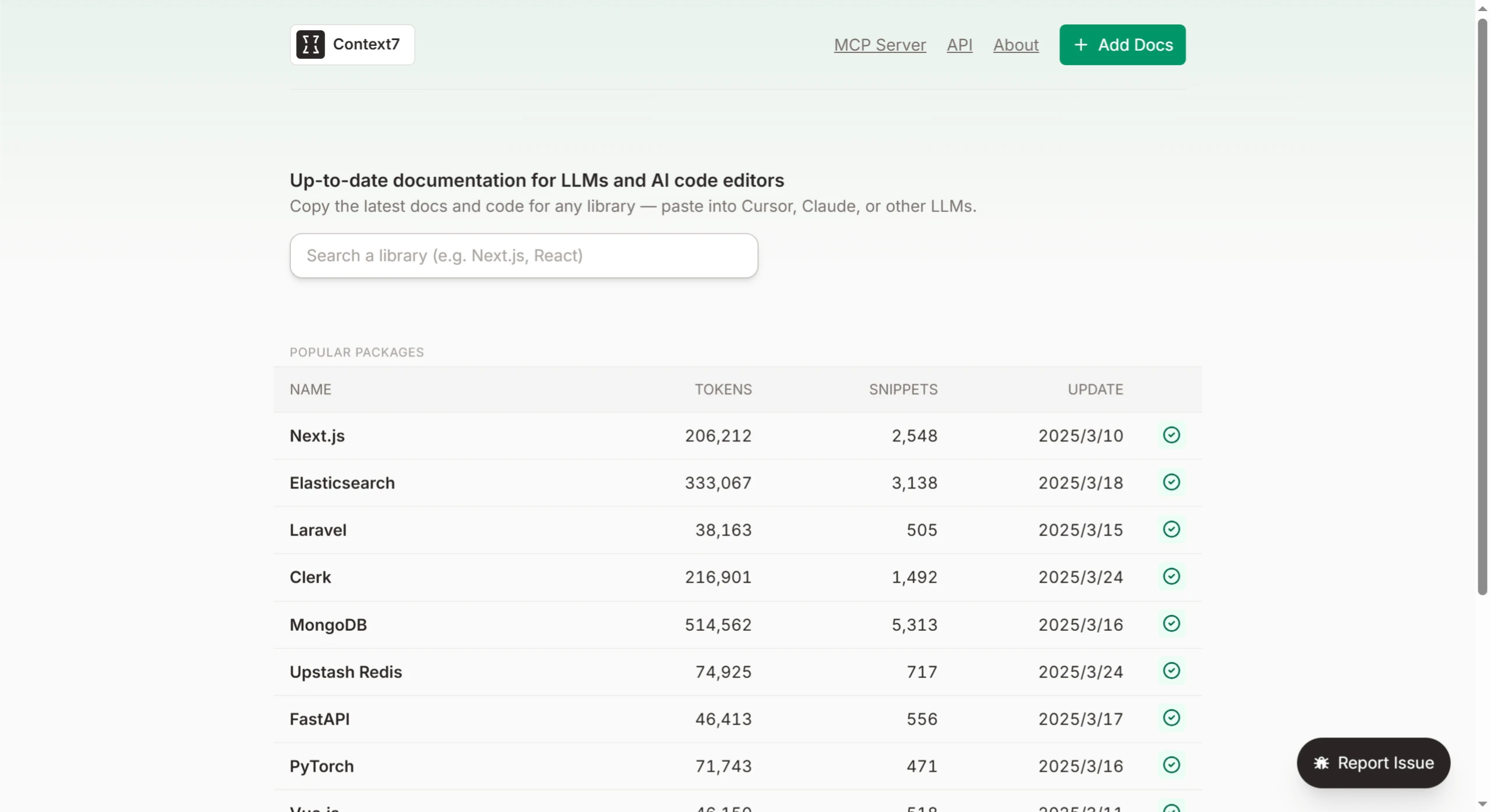Click the MongoDB row's green check icon
The height and width of the screenshot is (812, 1490).
pyautogui.click(x=1171, y=624)
